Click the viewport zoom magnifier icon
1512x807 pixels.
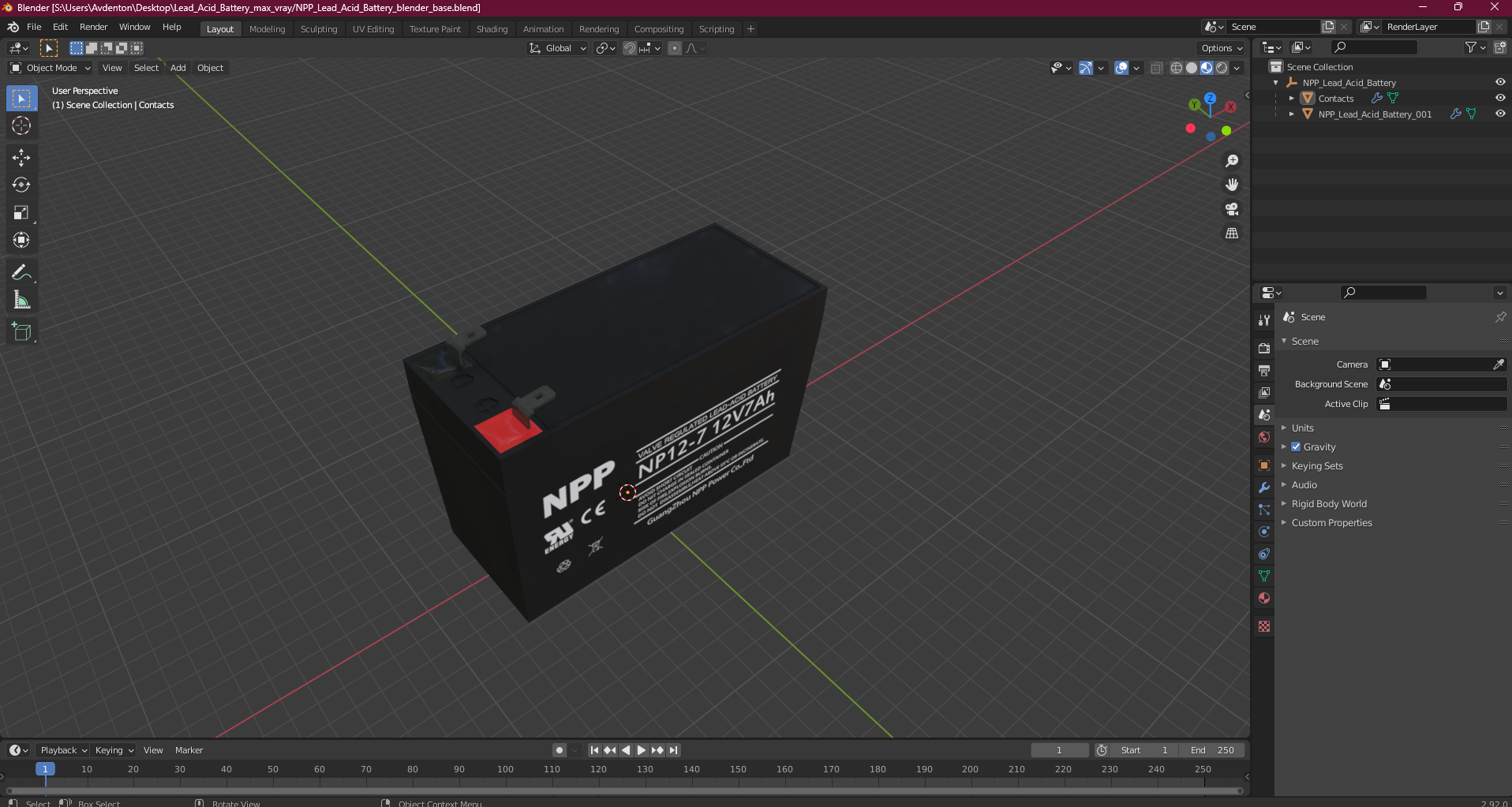pyautogui.click(x=1231, y=161)
